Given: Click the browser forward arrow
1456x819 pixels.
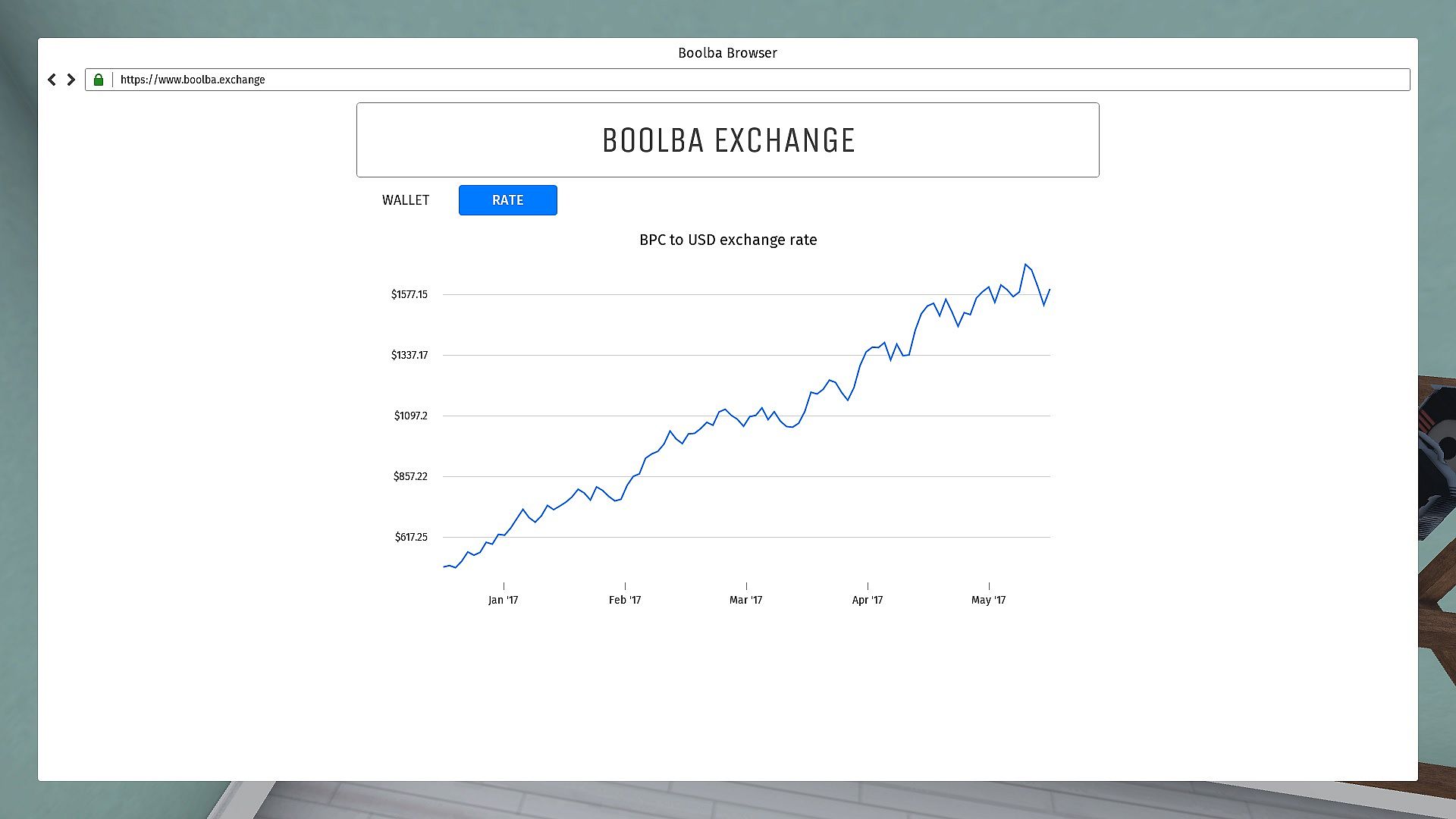Looking at the screenshot, I should (71, 80).
